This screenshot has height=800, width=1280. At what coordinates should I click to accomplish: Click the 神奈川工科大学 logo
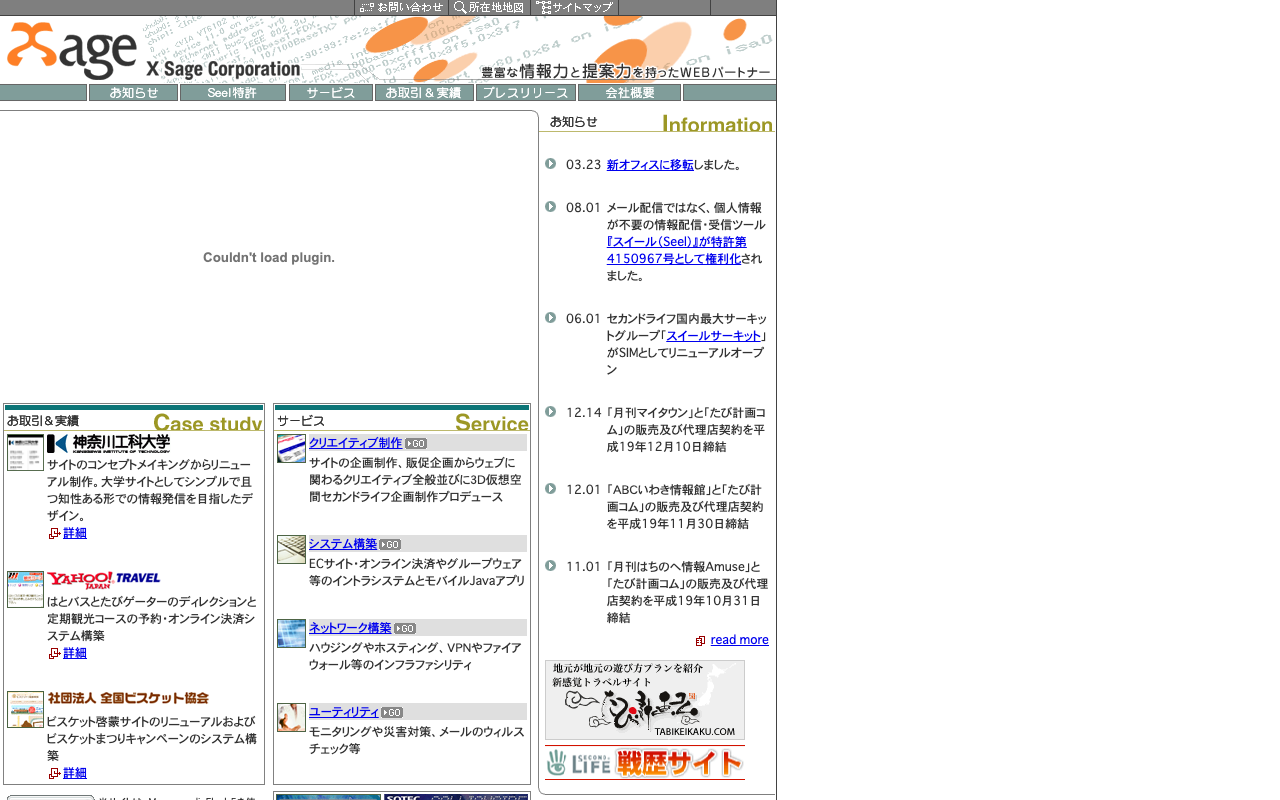[x=108, y=443]
